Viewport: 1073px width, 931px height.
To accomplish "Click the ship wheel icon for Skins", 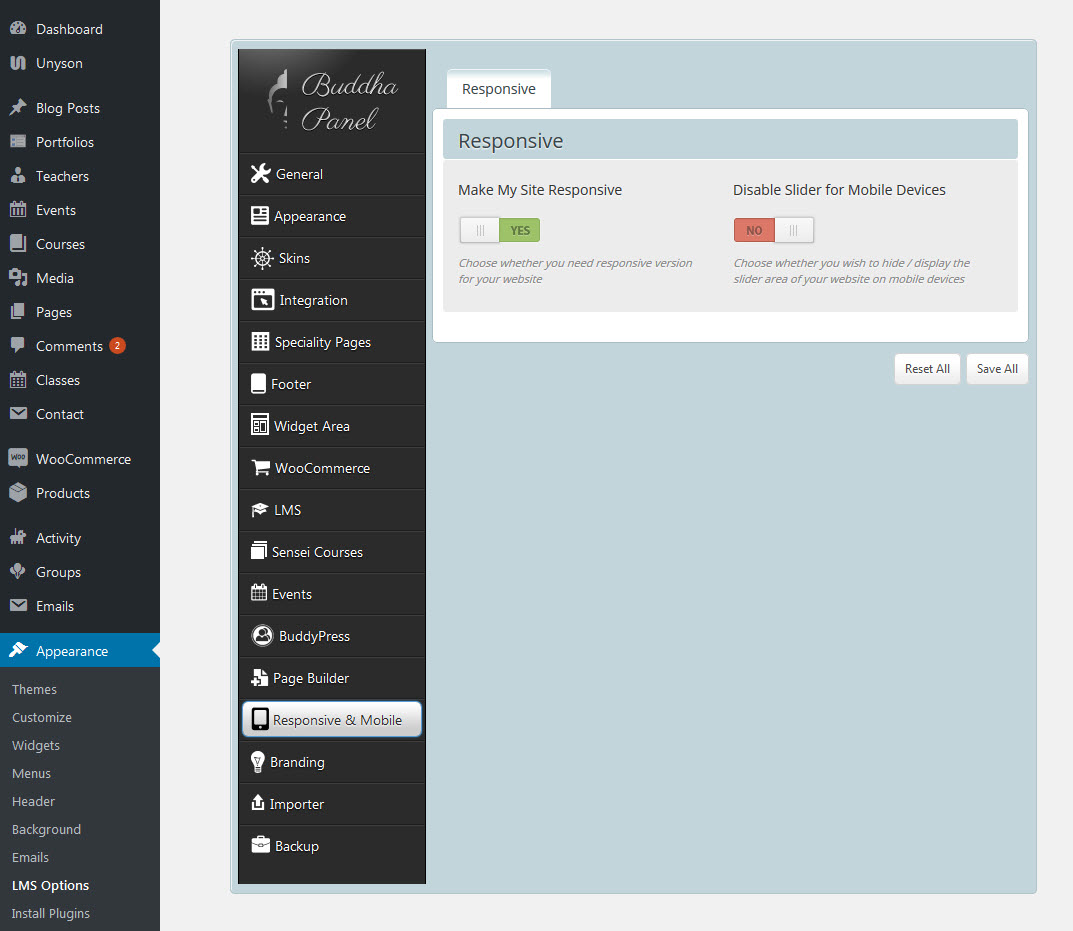I will pyautogui.click(x=261, y=258).
